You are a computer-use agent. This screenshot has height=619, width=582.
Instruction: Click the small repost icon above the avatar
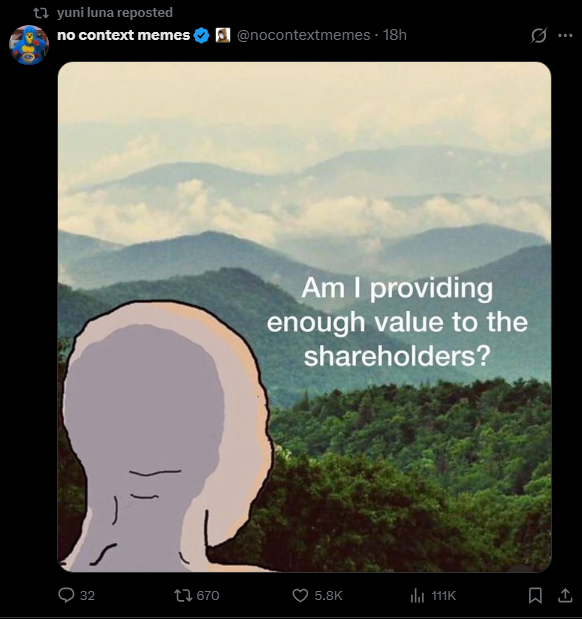(40, 13)
